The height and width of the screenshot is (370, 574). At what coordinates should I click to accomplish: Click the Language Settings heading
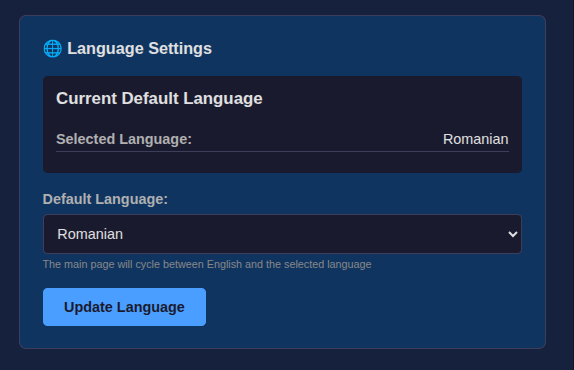tap(139, 49)
